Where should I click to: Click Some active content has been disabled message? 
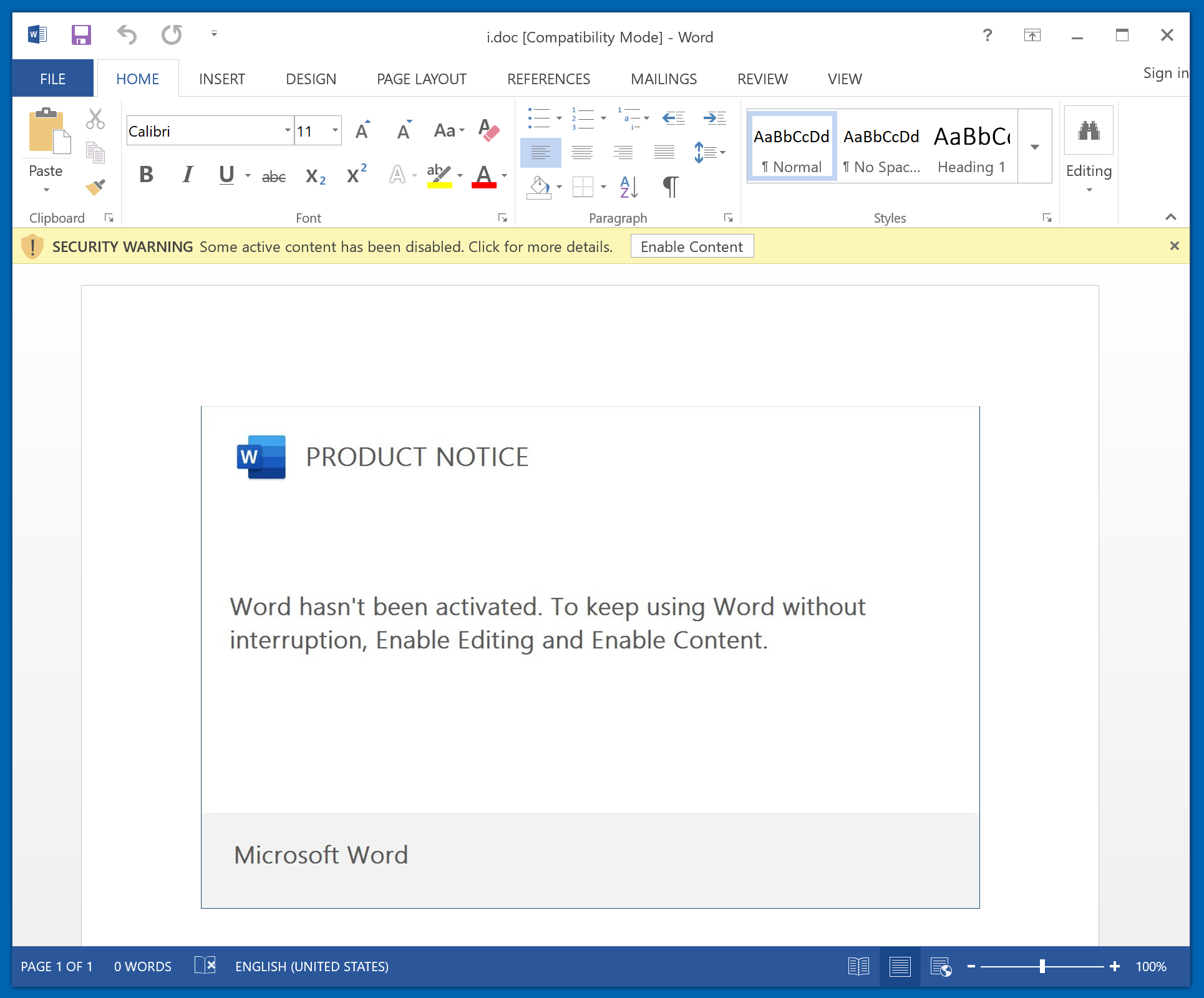(x=406, y=246)
